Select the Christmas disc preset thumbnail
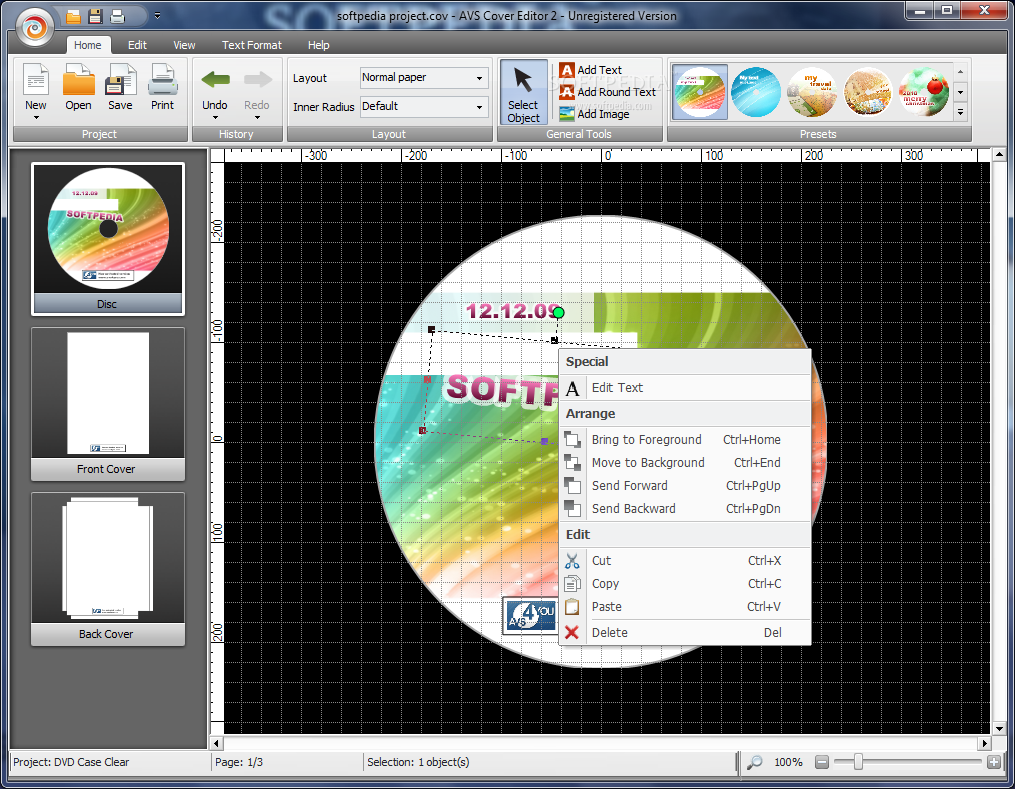Screen dimensions: 1015x789 [924, 92]
